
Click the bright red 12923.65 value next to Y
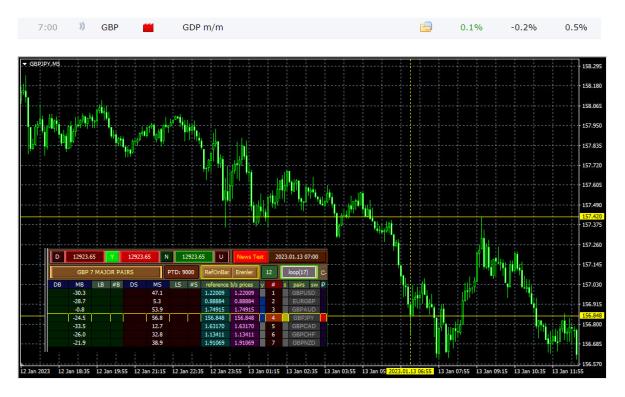click(x=139, y=257)
